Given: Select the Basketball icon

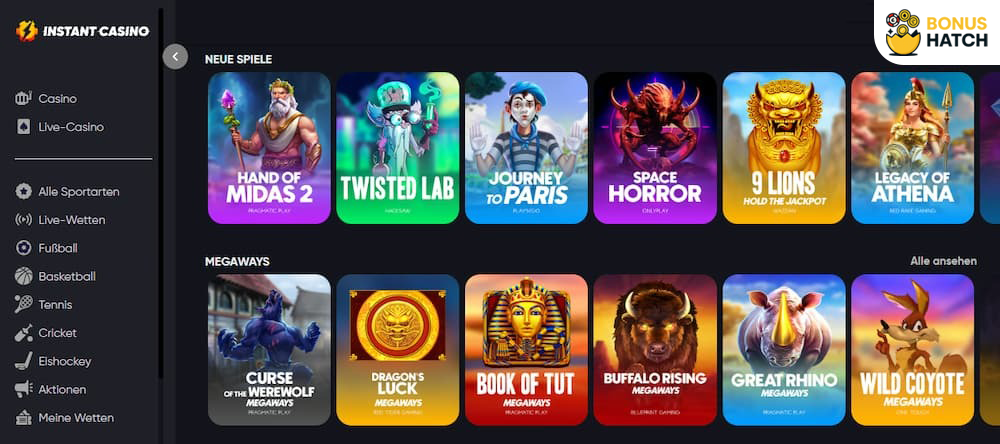Looking at the screenshot, I should click(x=23, y=276).
